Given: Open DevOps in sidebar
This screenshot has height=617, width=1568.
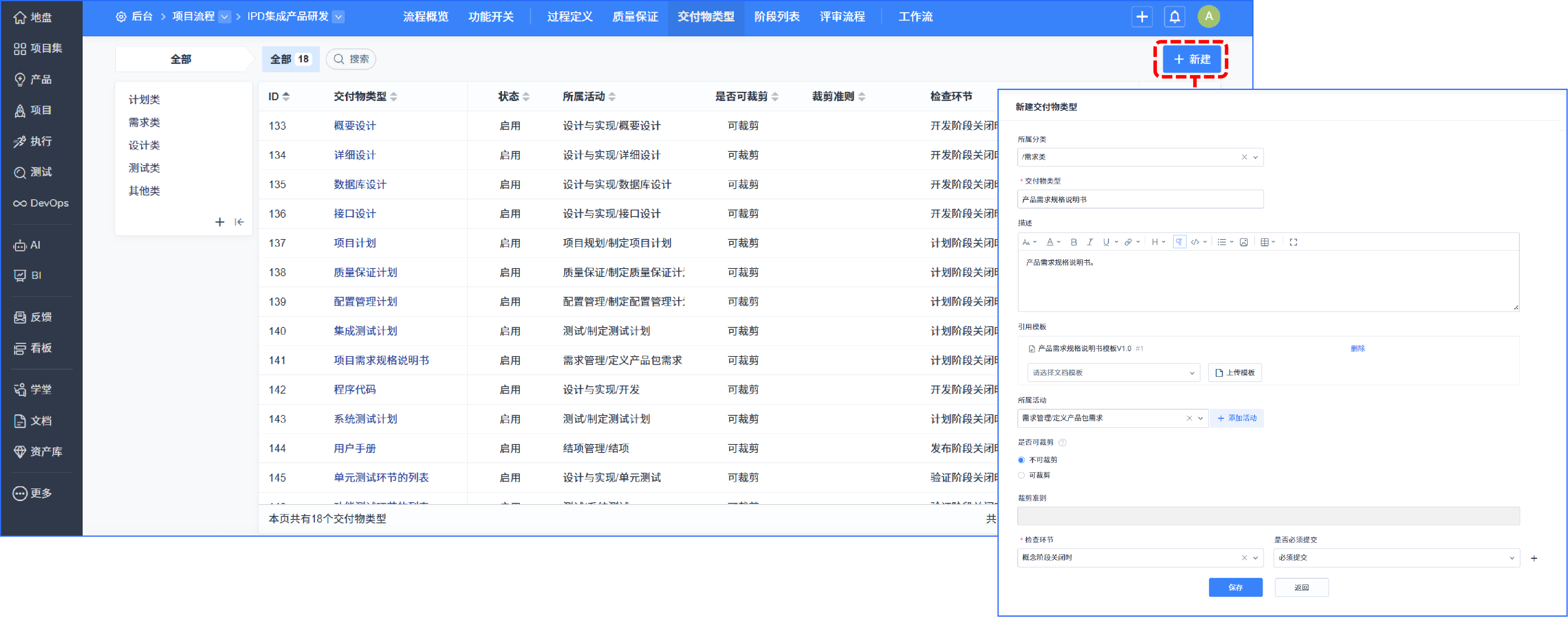Looking at the screenshot, I should (41, 203).
